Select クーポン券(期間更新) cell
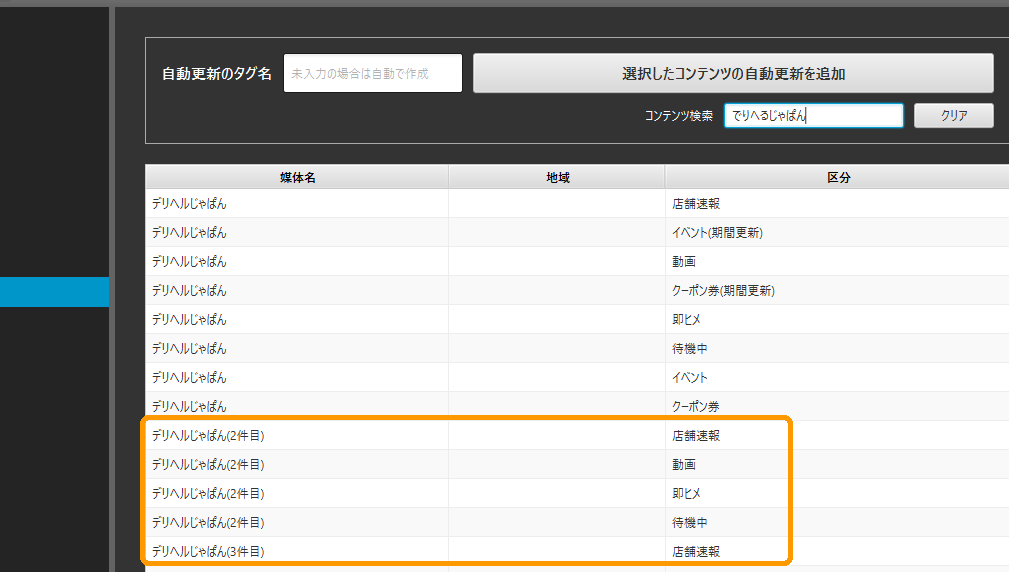 tap(837, 290)
